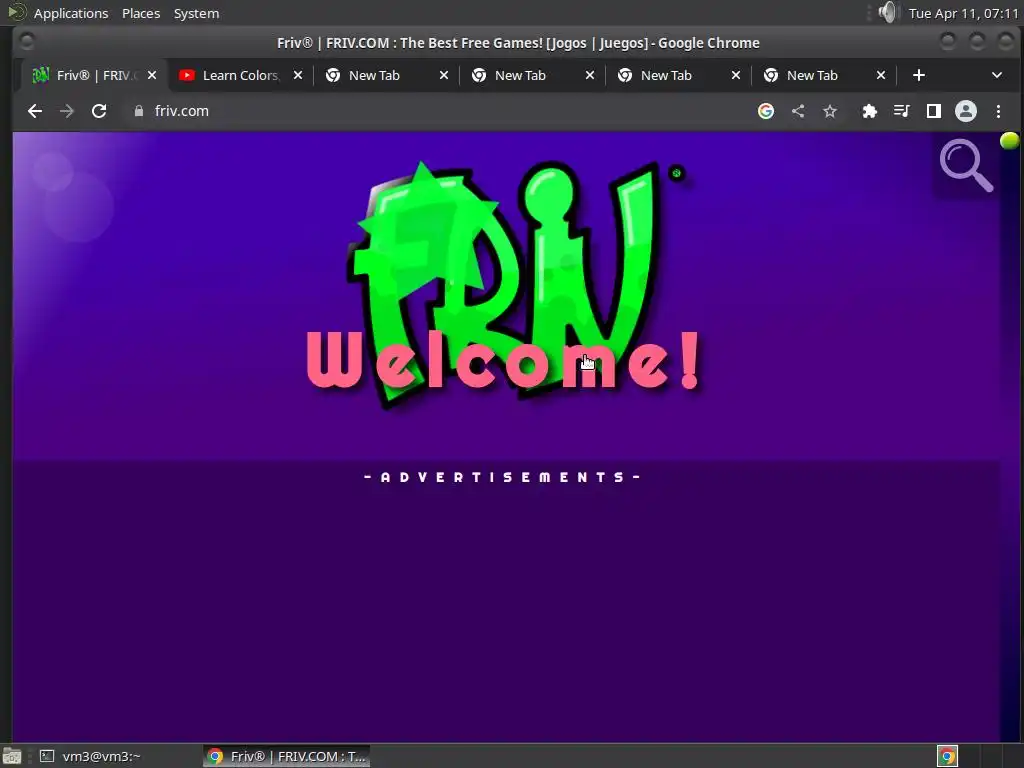Screen dimensions: 1024x768
Task: Click the show desktop icon in taskbar
Action: tap(12, 756)
